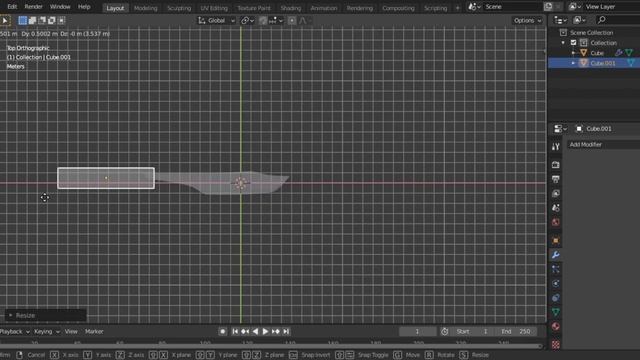The height and width of the screenshot is (360, 640).
Task: Open the Output properties tab
Action: [556, 179]
